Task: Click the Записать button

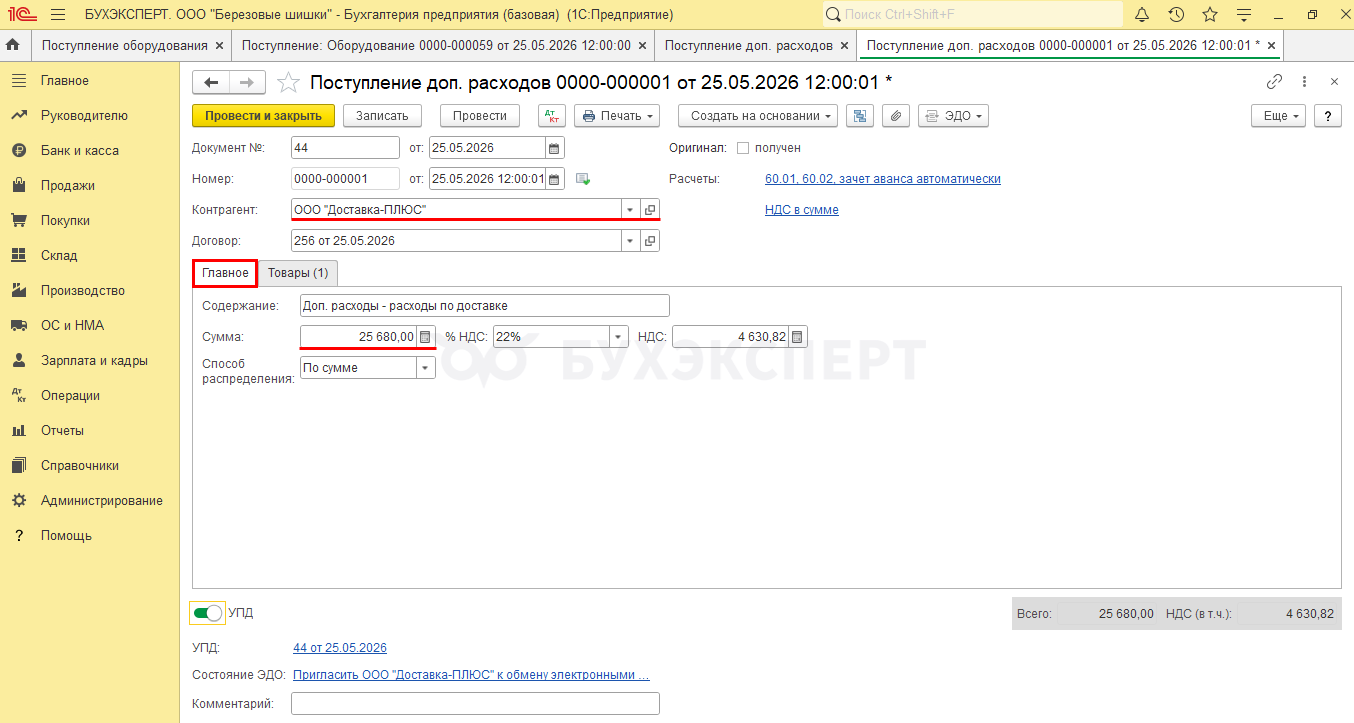Action: 382,116
